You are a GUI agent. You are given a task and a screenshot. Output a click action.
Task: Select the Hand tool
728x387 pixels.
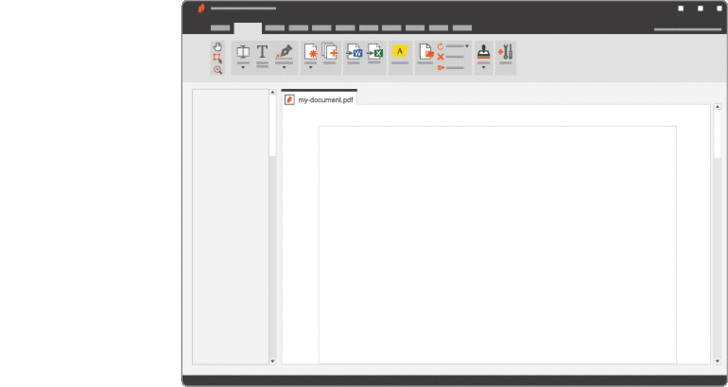click(217, 47)
